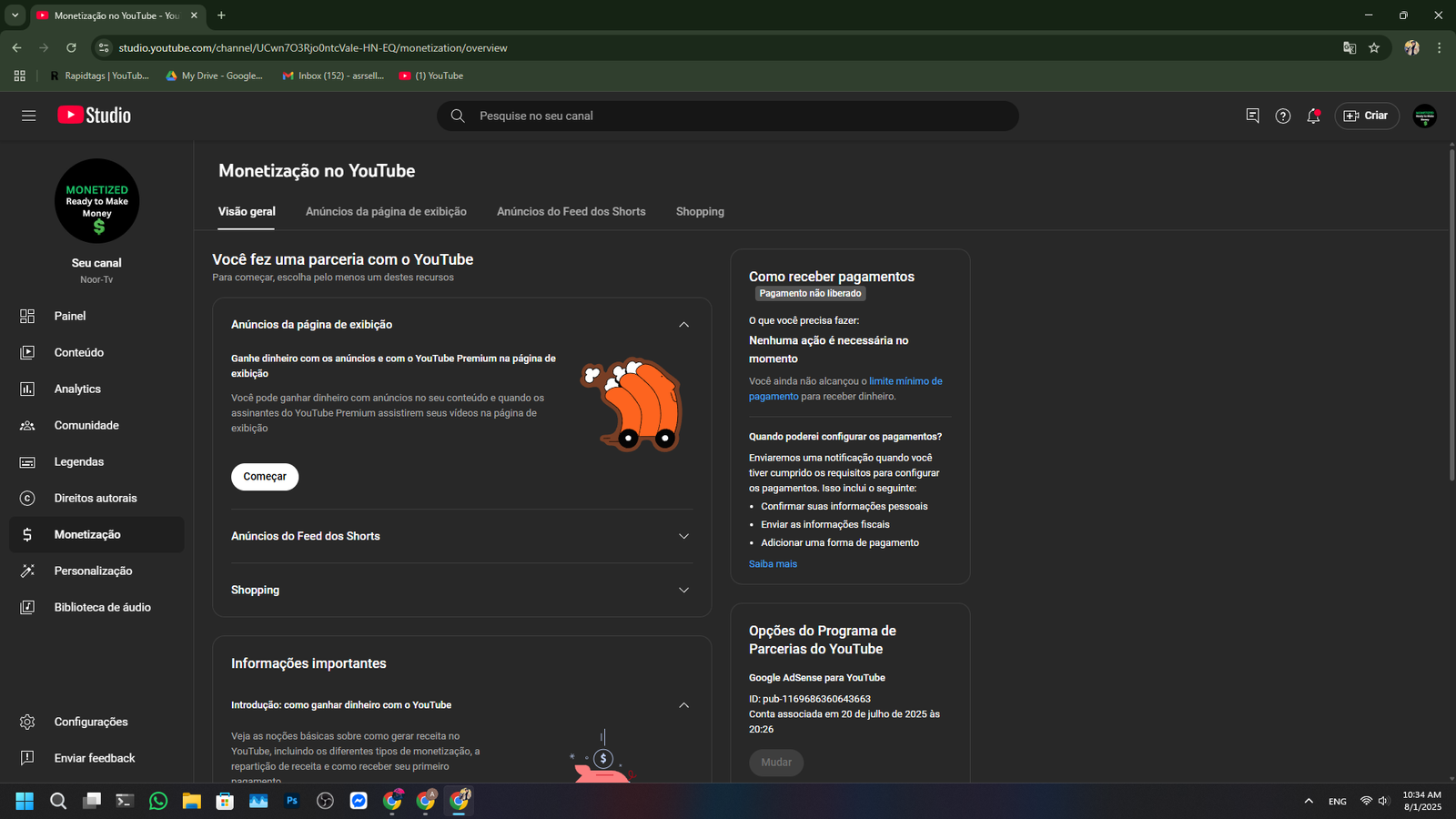The width and height of the screenshot is (1456, 819).
Task: Click the YouTube Studio logo
Action: (x=95, y=115)
